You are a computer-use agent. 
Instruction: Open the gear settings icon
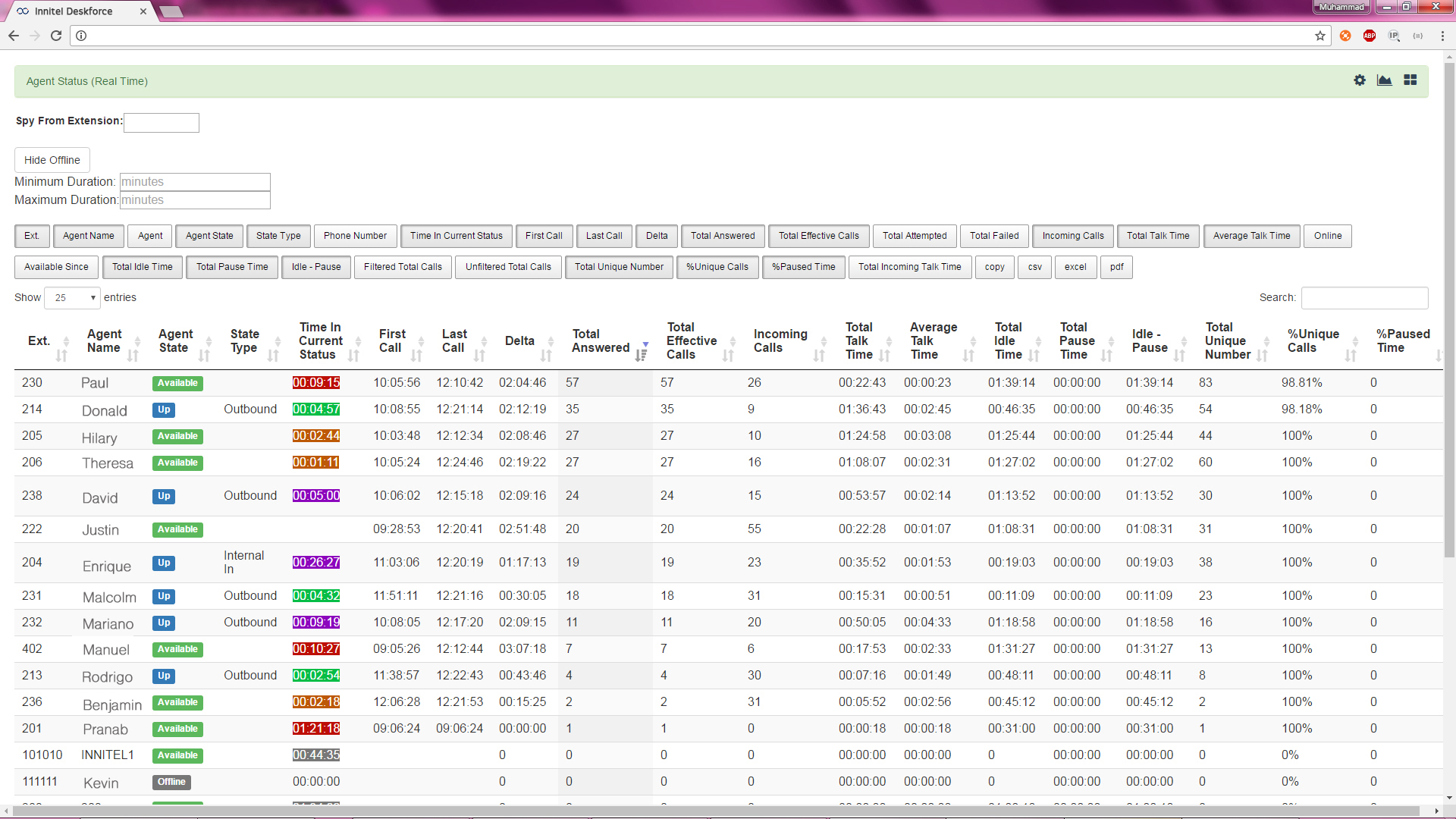(1360, 80)
